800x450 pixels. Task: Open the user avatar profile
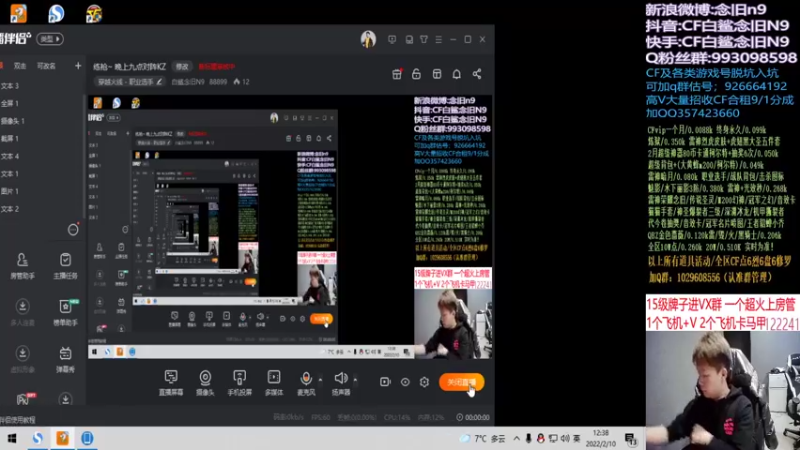368,39
